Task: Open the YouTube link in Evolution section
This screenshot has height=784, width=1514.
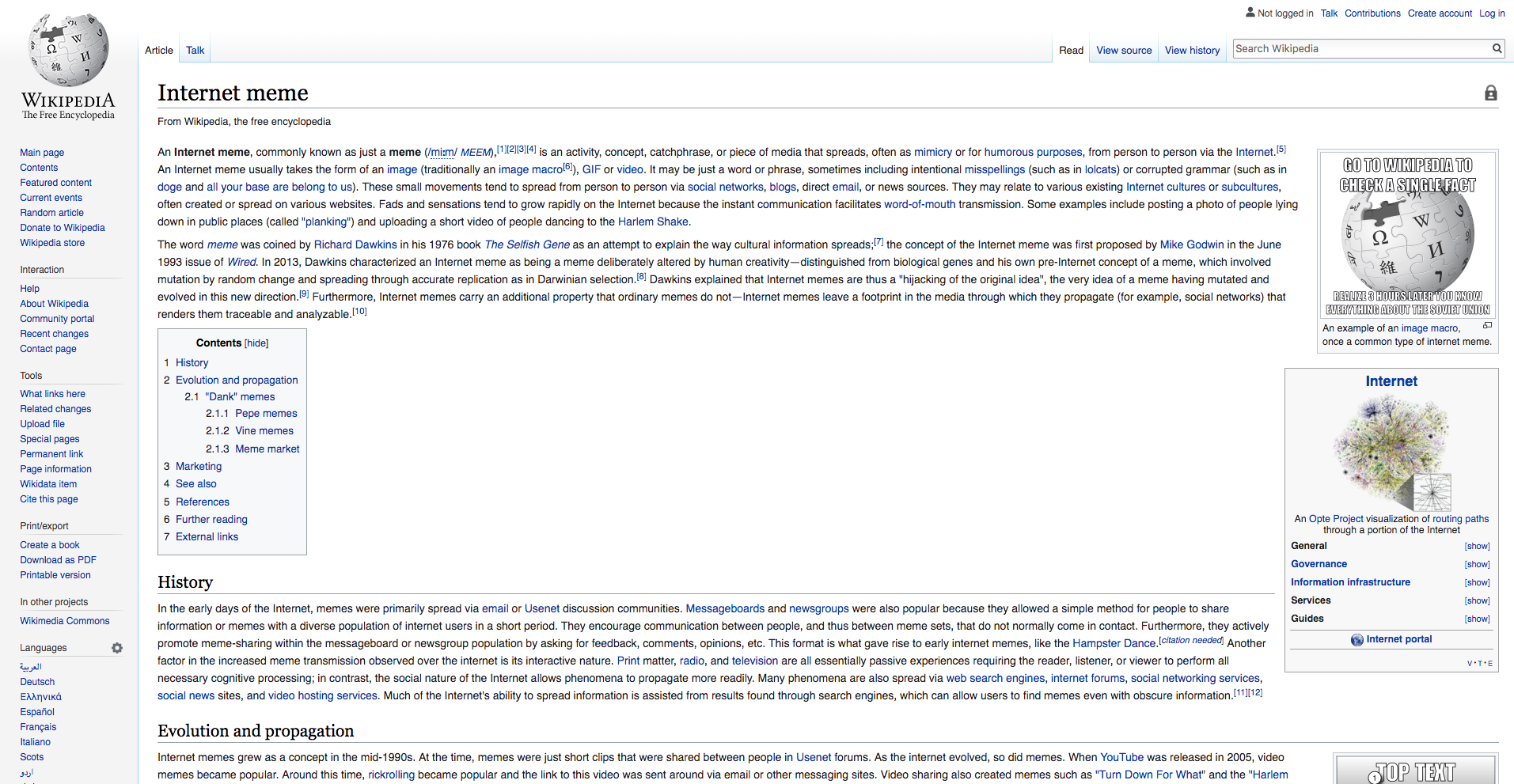Action: pos(1121,757)
